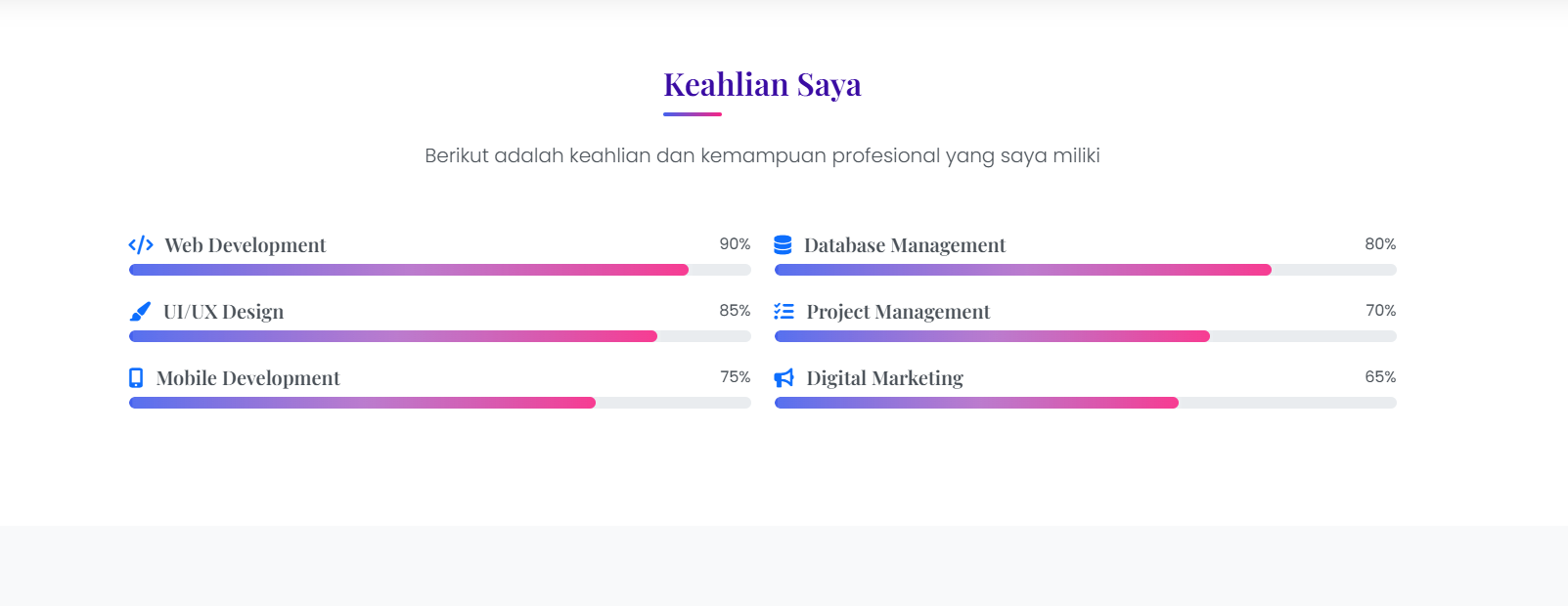The height and width of the screenshot is (606, 1568).
Task: Click the 65% percentage value
Action: click(x=1380, y=376)
